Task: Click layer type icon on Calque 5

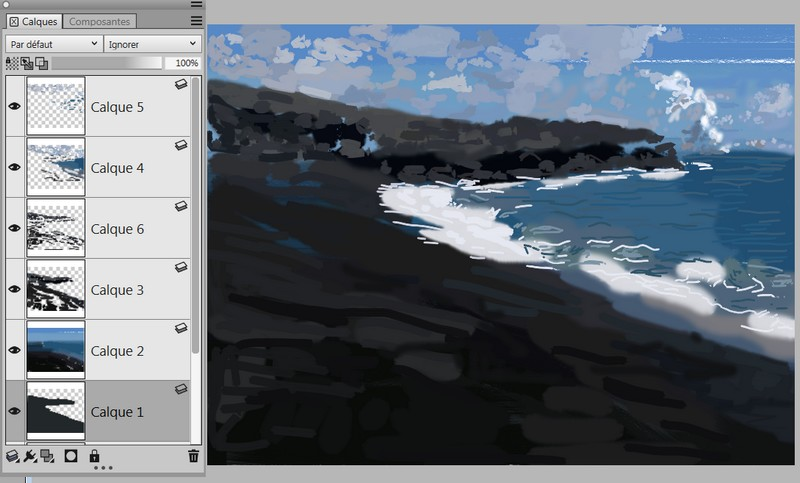Action: 181,84
